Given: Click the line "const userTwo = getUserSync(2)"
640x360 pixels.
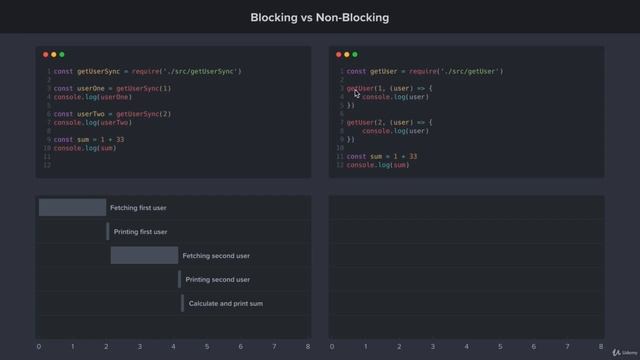Looking at the screenshot, I should [x=112, y=114].
